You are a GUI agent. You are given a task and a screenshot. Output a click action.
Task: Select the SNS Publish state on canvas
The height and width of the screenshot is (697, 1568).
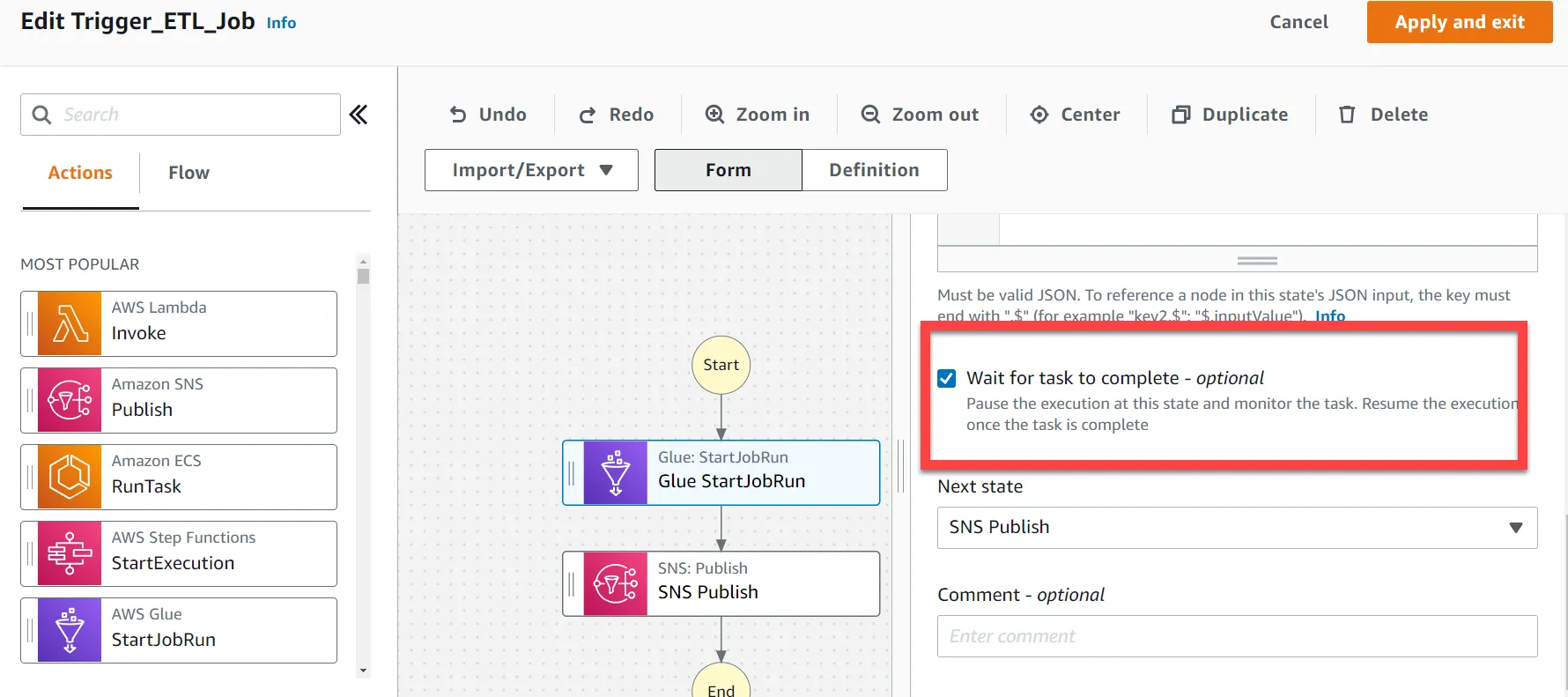[721, 583]
